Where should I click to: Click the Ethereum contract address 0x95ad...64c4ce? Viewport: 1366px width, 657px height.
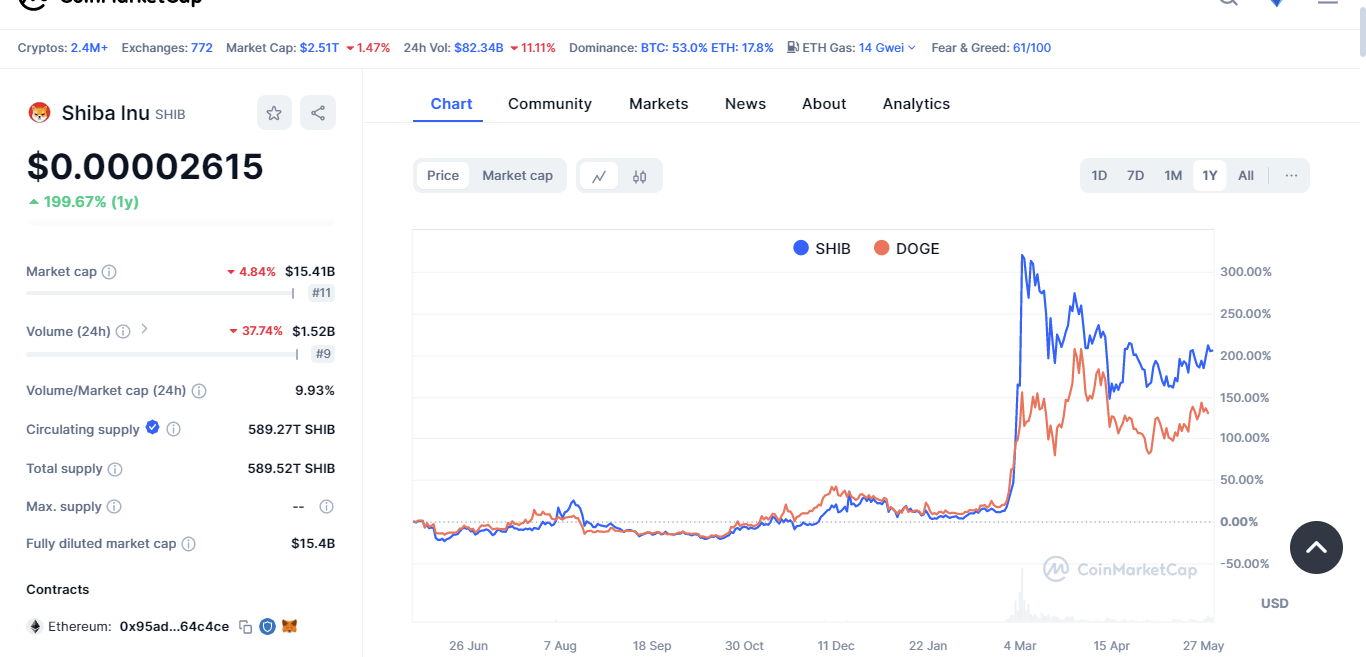point(174,627)
